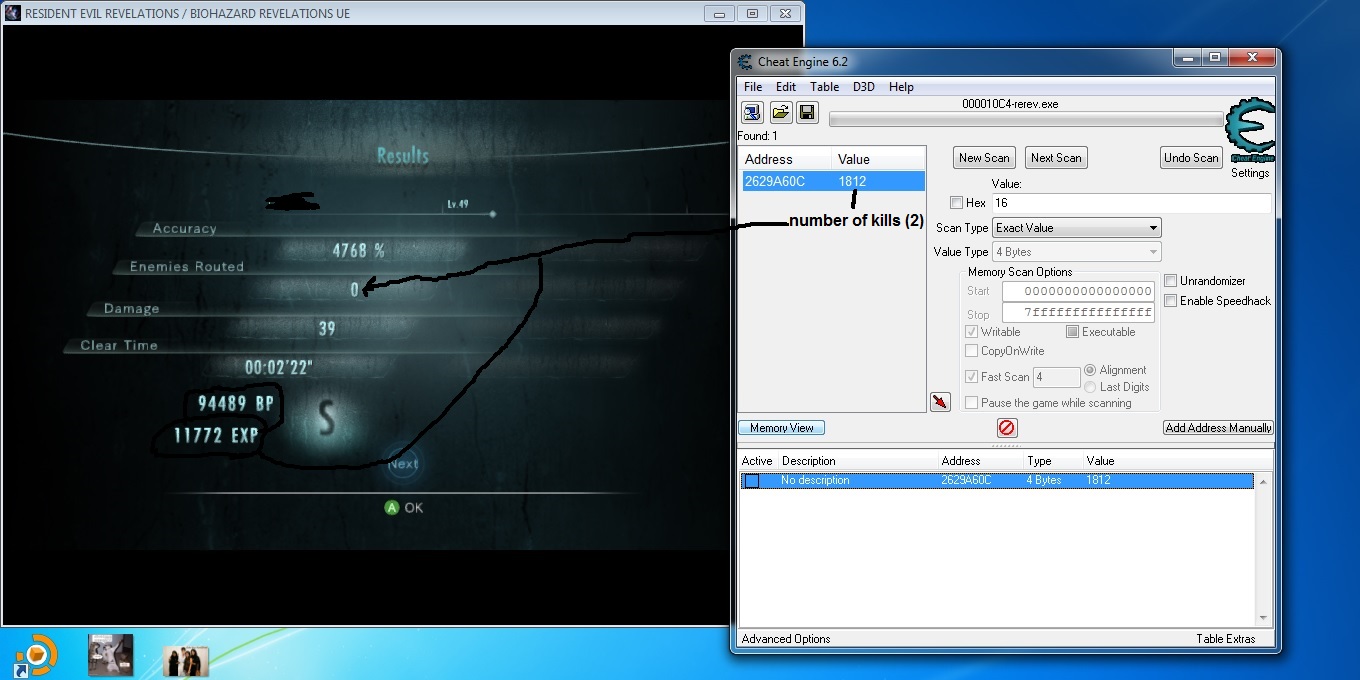This screenshot has height=680, width=1360.
Task: Click the Value input field containing 16
Action: (1130, 203)
